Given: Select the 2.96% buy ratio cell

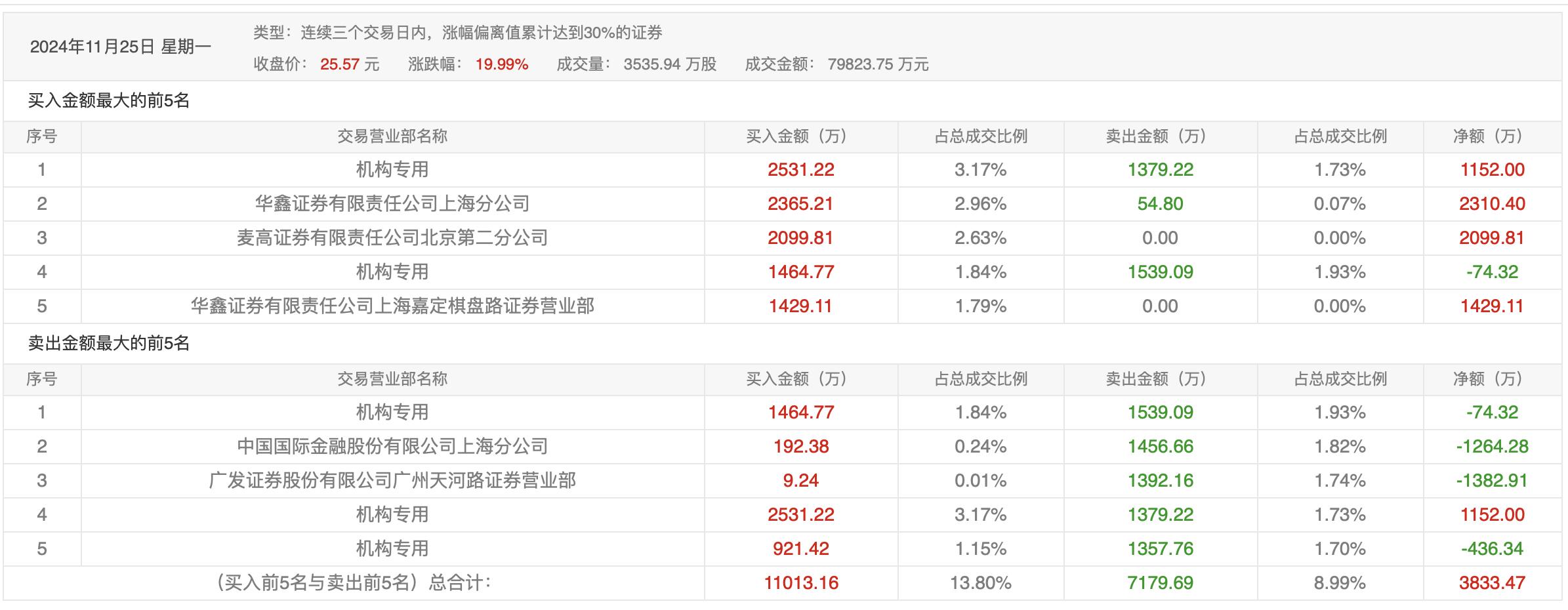Looking at the screenshot, I should [981, 204].
